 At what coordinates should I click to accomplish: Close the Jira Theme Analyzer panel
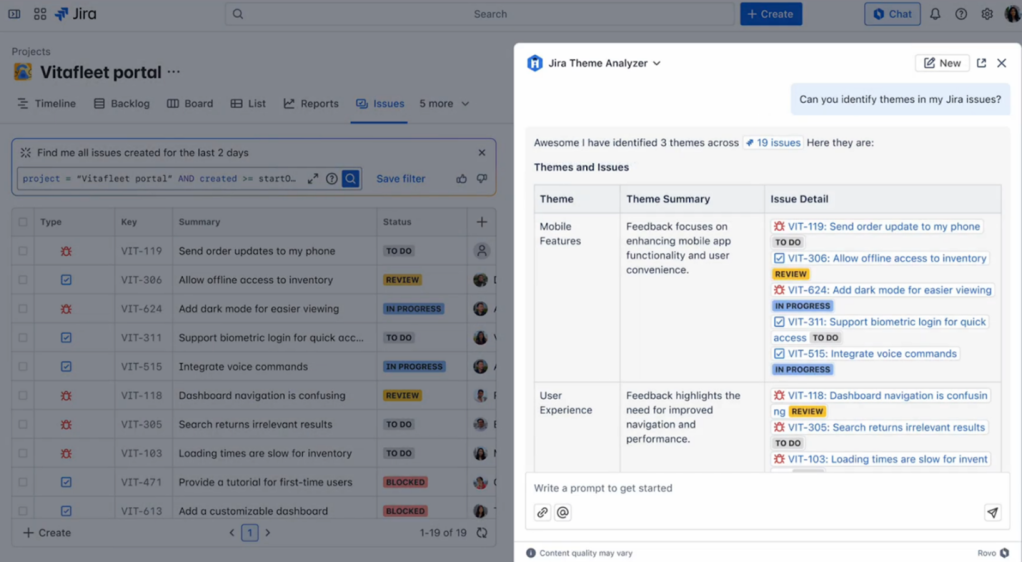(x=1002, y=63)
